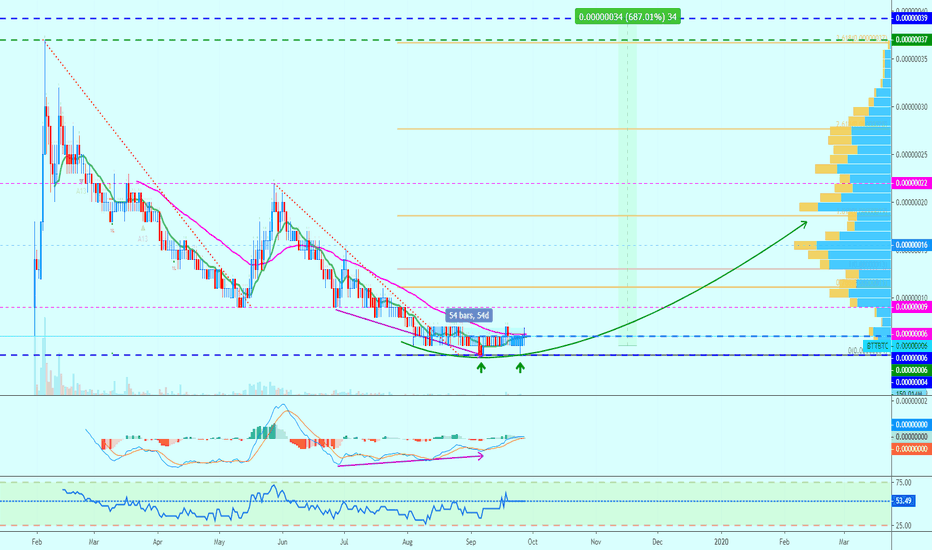
Task: Select the 0.00000020 price scale value
Action: pos(911,202)
